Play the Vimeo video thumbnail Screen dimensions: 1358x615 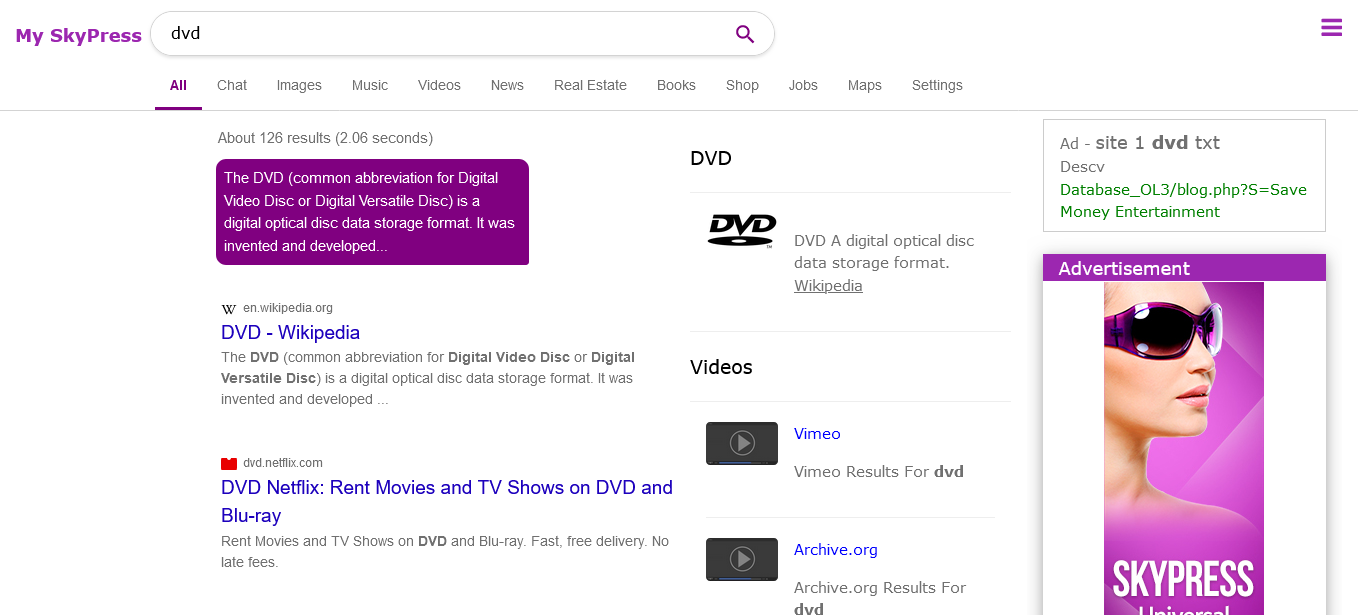[742, 443]
